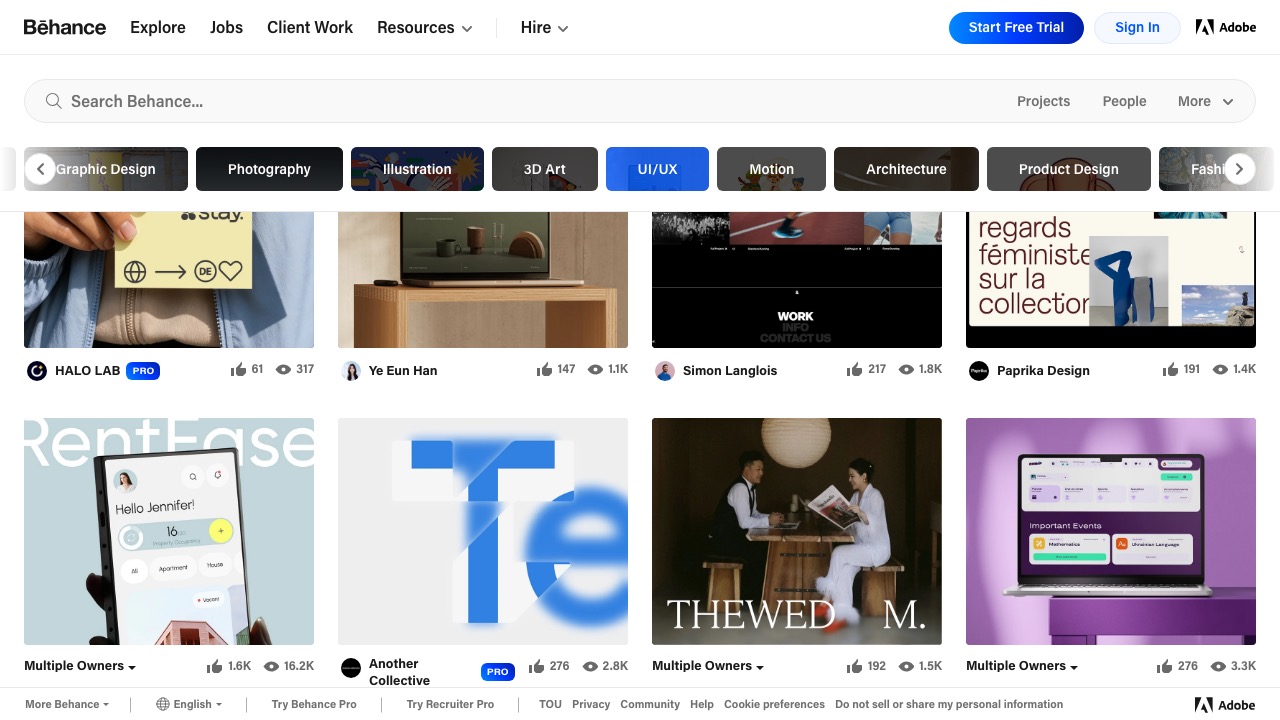Viewport: 1280px width, 720px height.
Task: Click the like icon on Paprika Design project
Action: 1170,369
